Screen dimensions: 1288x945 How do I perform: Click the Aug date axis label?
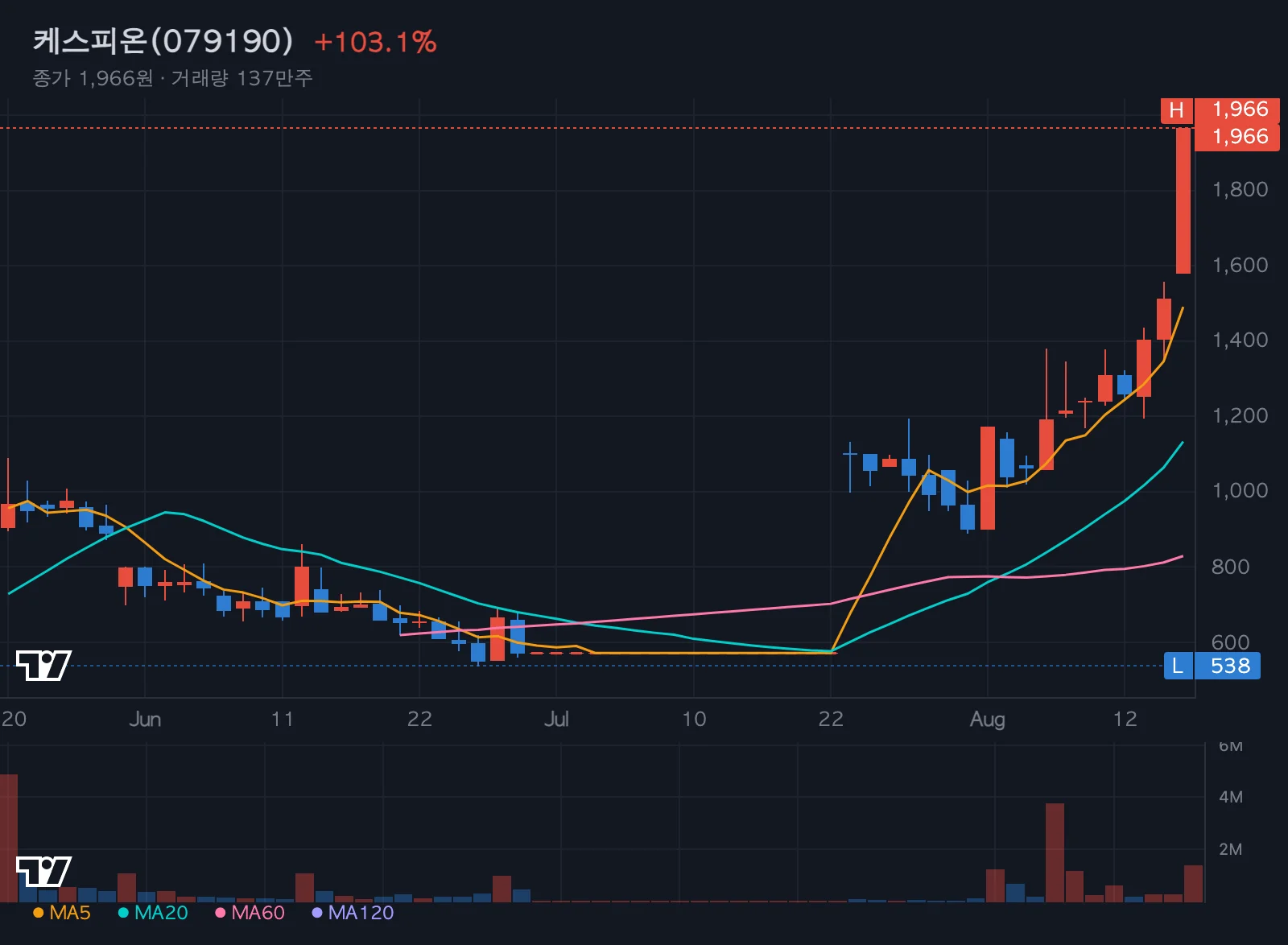[x=988, y=720]
